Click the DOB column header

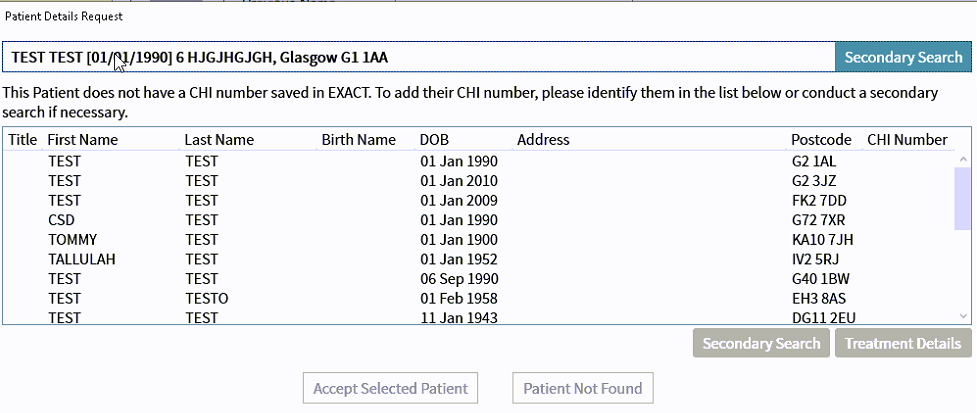[434, 140]
